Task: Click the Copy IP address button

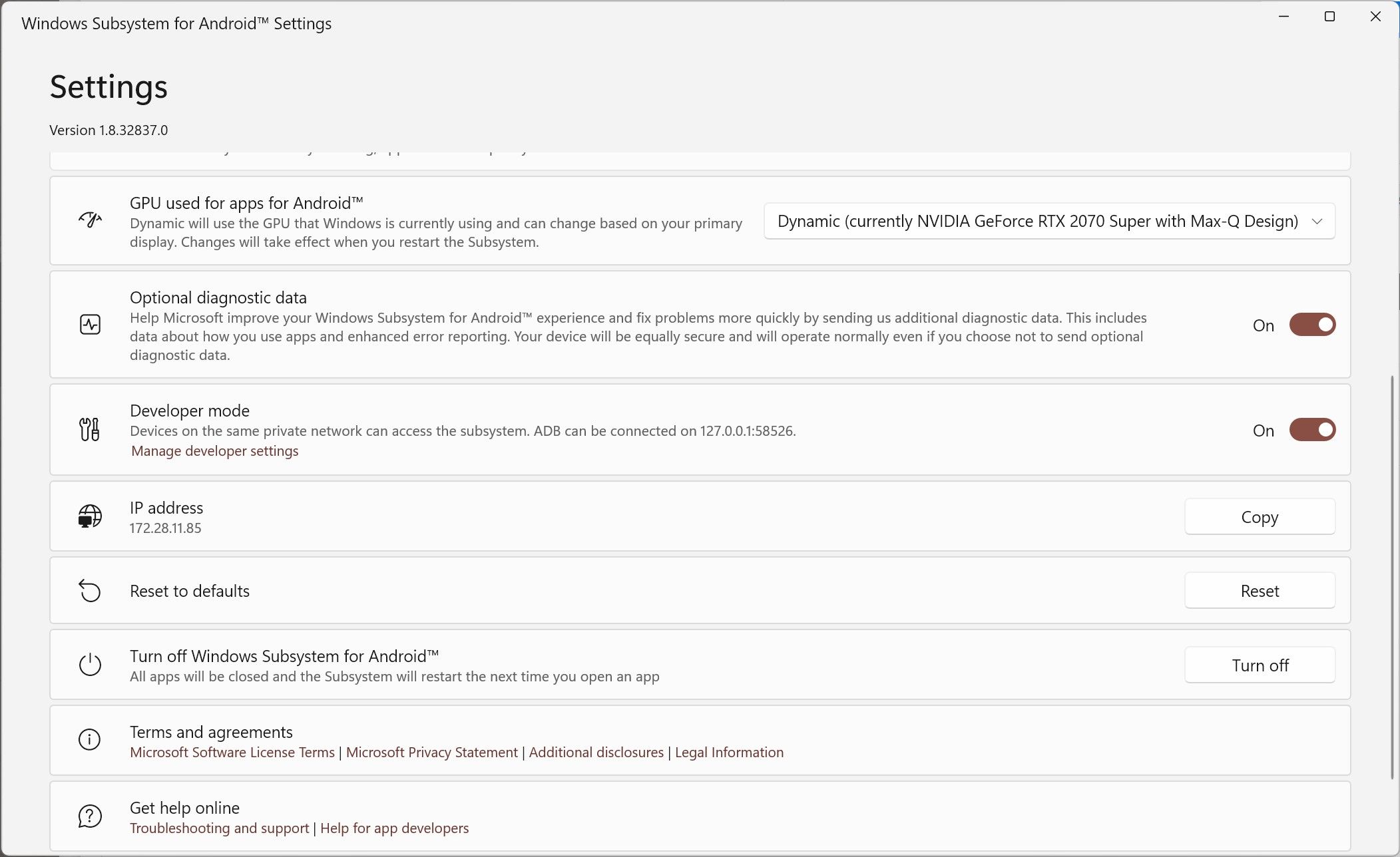Action: click(1260, 517)
